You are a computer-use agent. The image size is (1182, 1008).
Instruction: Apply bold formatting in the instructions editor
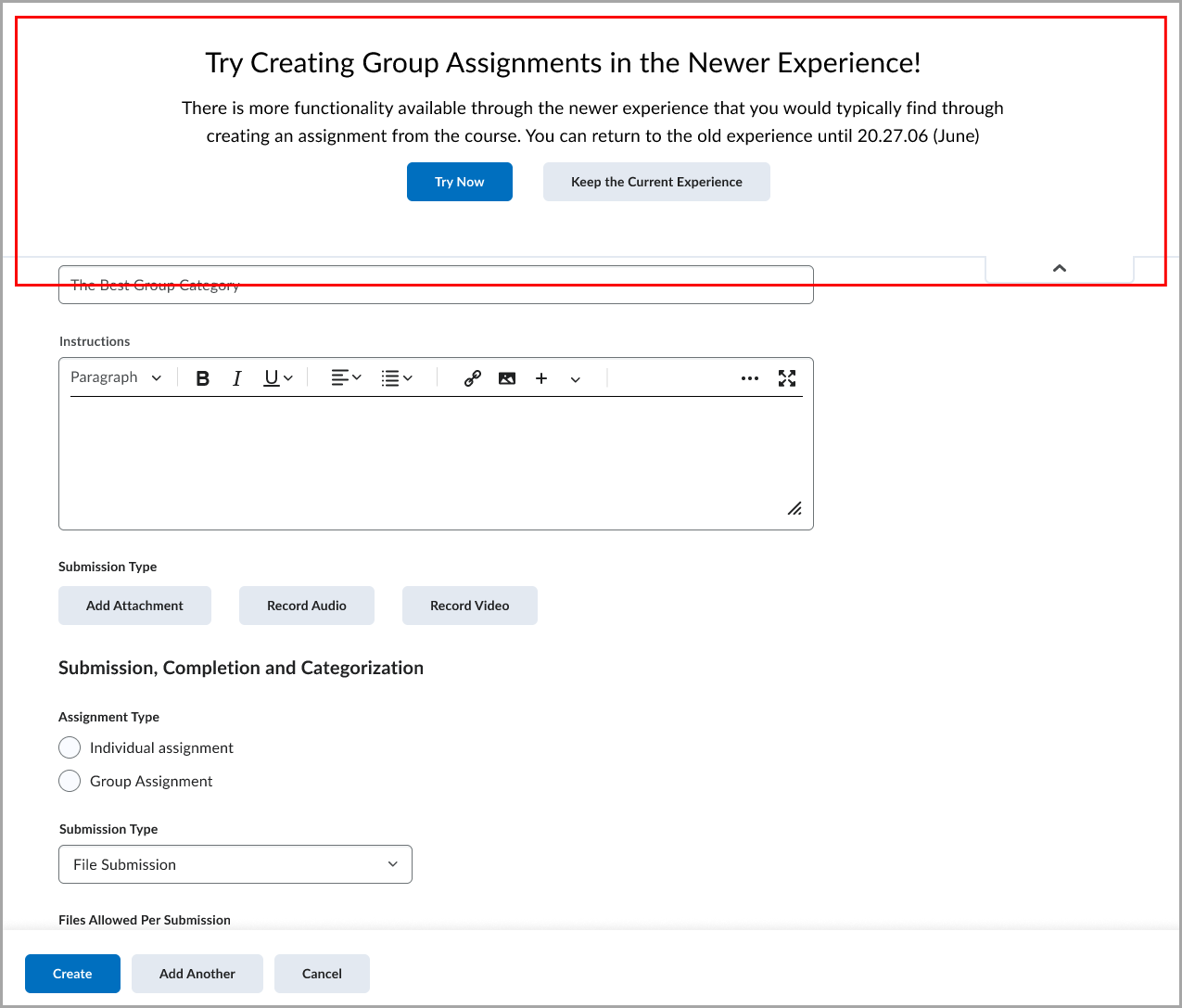coord(202,377)
